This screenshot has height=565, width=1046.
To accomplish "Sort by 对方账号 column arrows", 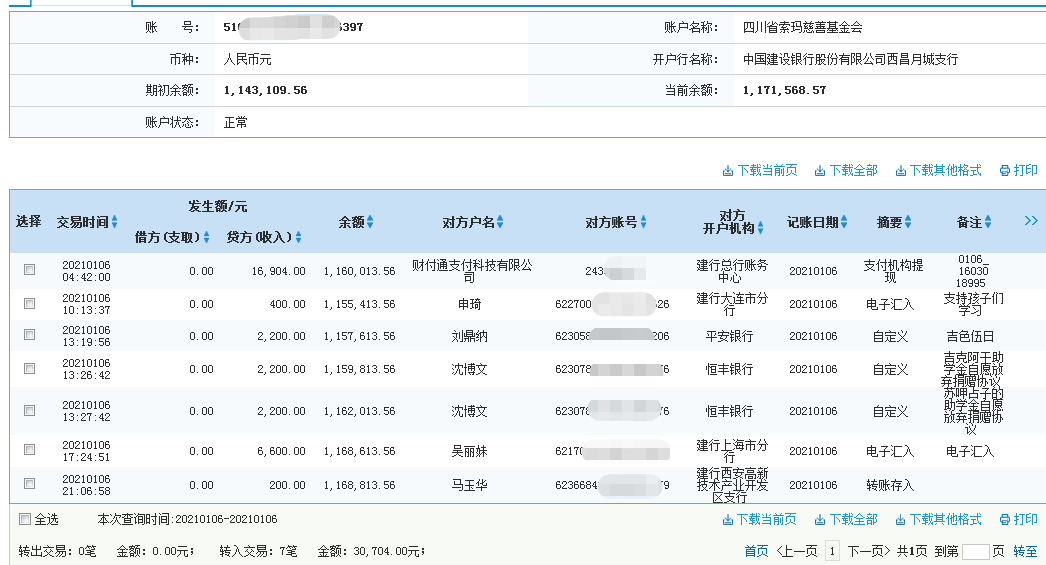I will tap(643, 222).
